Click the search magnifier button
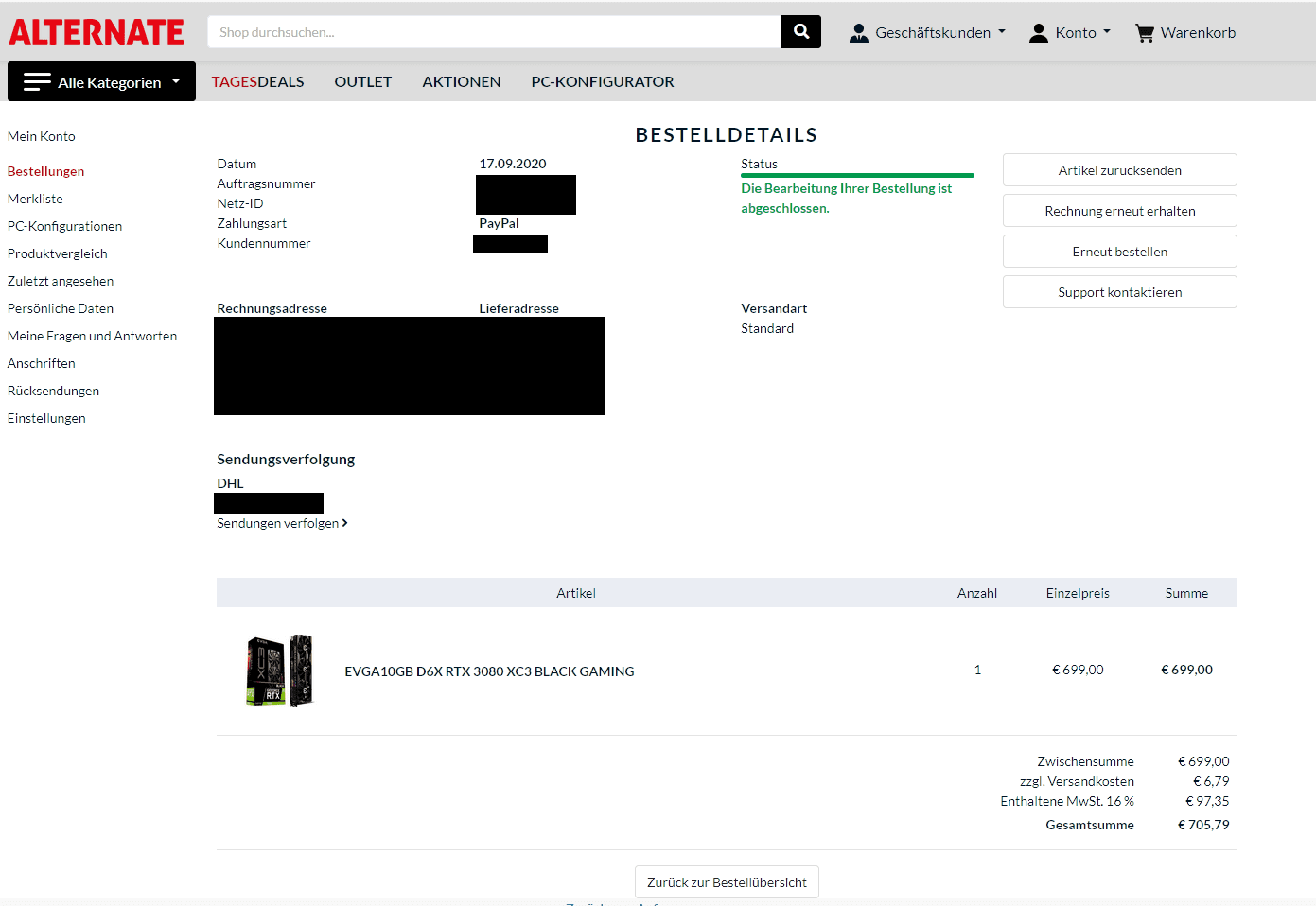 point(801,31)
